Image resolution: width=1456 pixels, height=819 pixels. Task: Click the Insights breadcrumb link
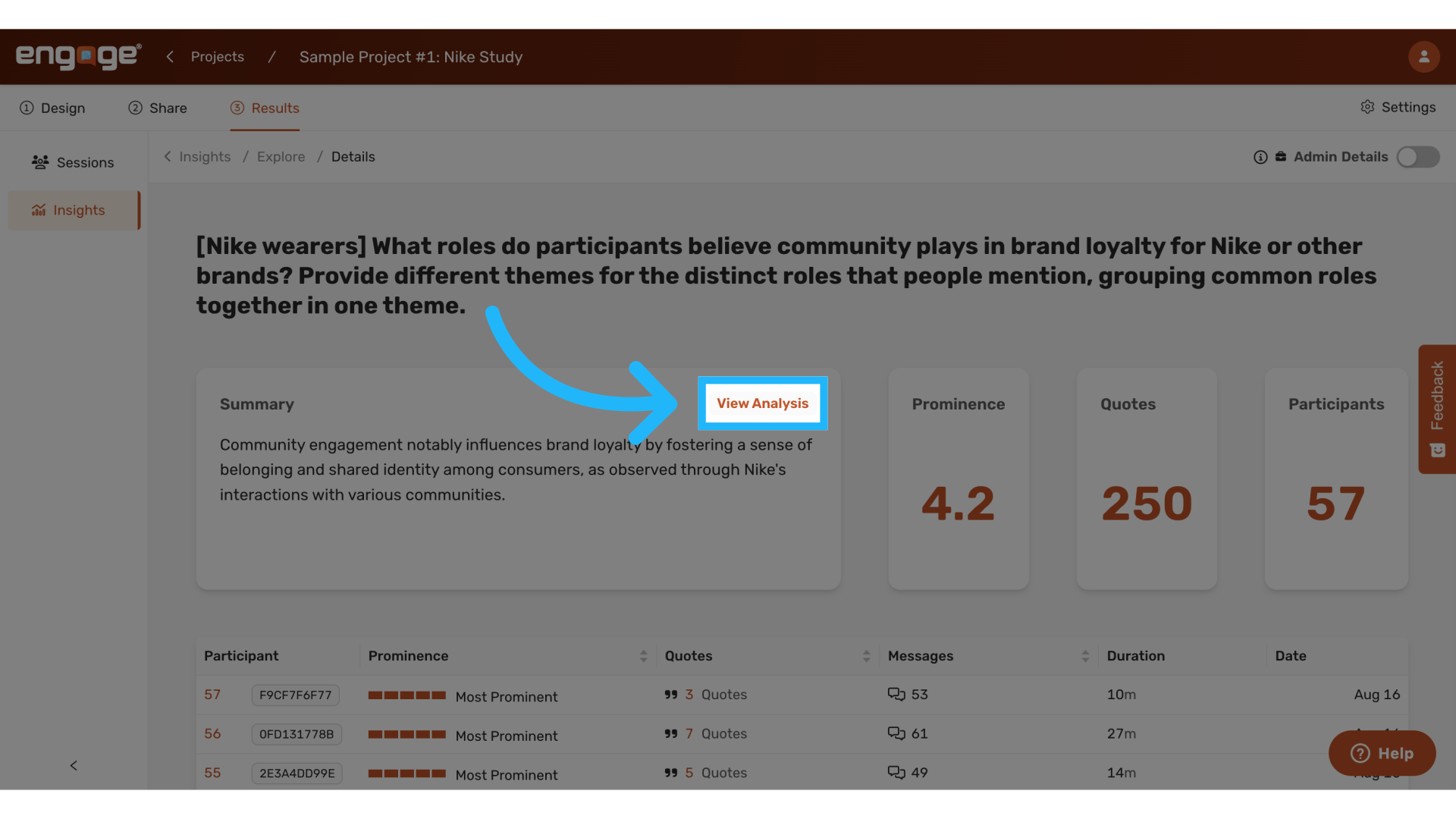(205, 157)
